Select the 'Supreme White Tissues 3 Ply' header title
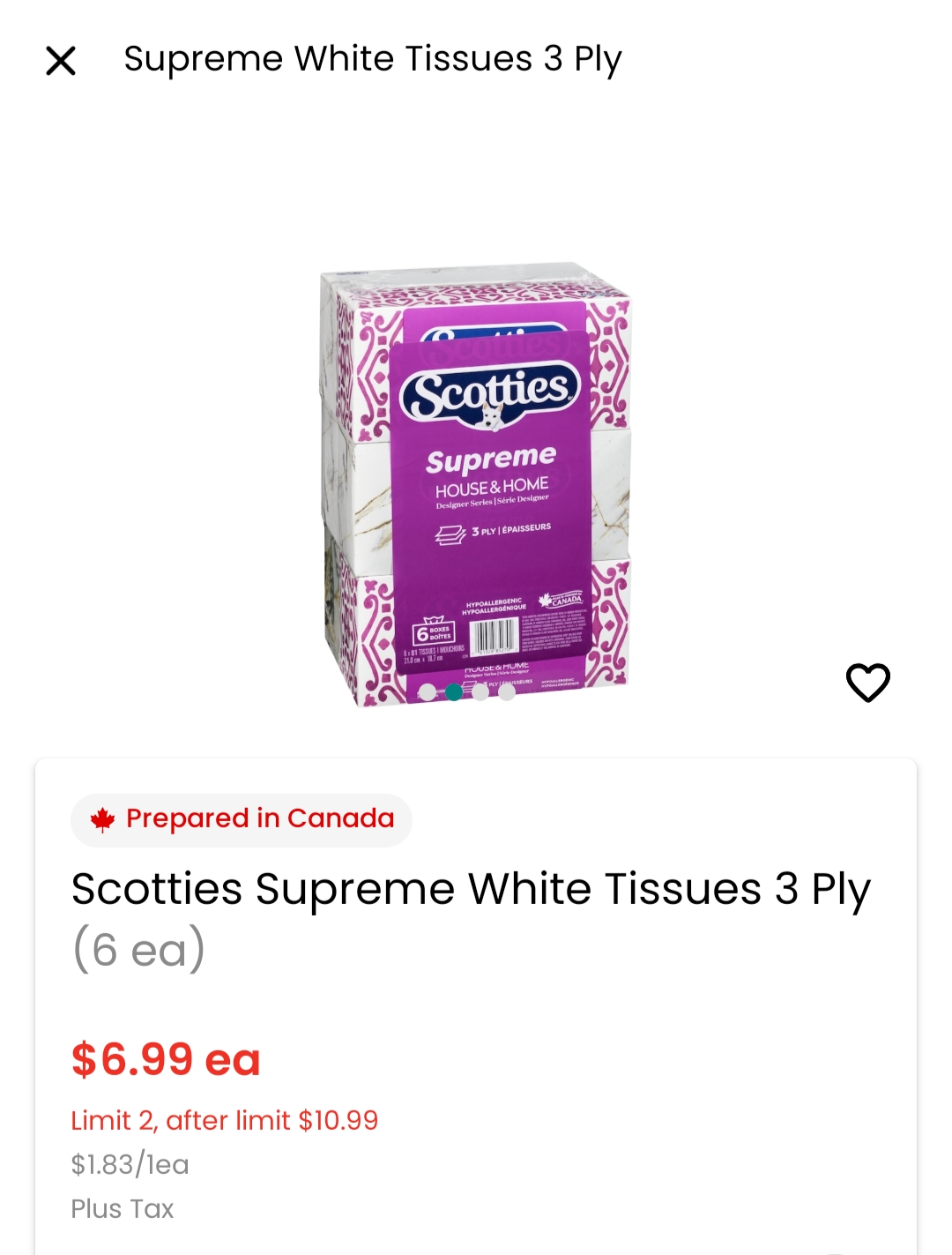This screenshot has width=952, height=1255. (373, 59)
